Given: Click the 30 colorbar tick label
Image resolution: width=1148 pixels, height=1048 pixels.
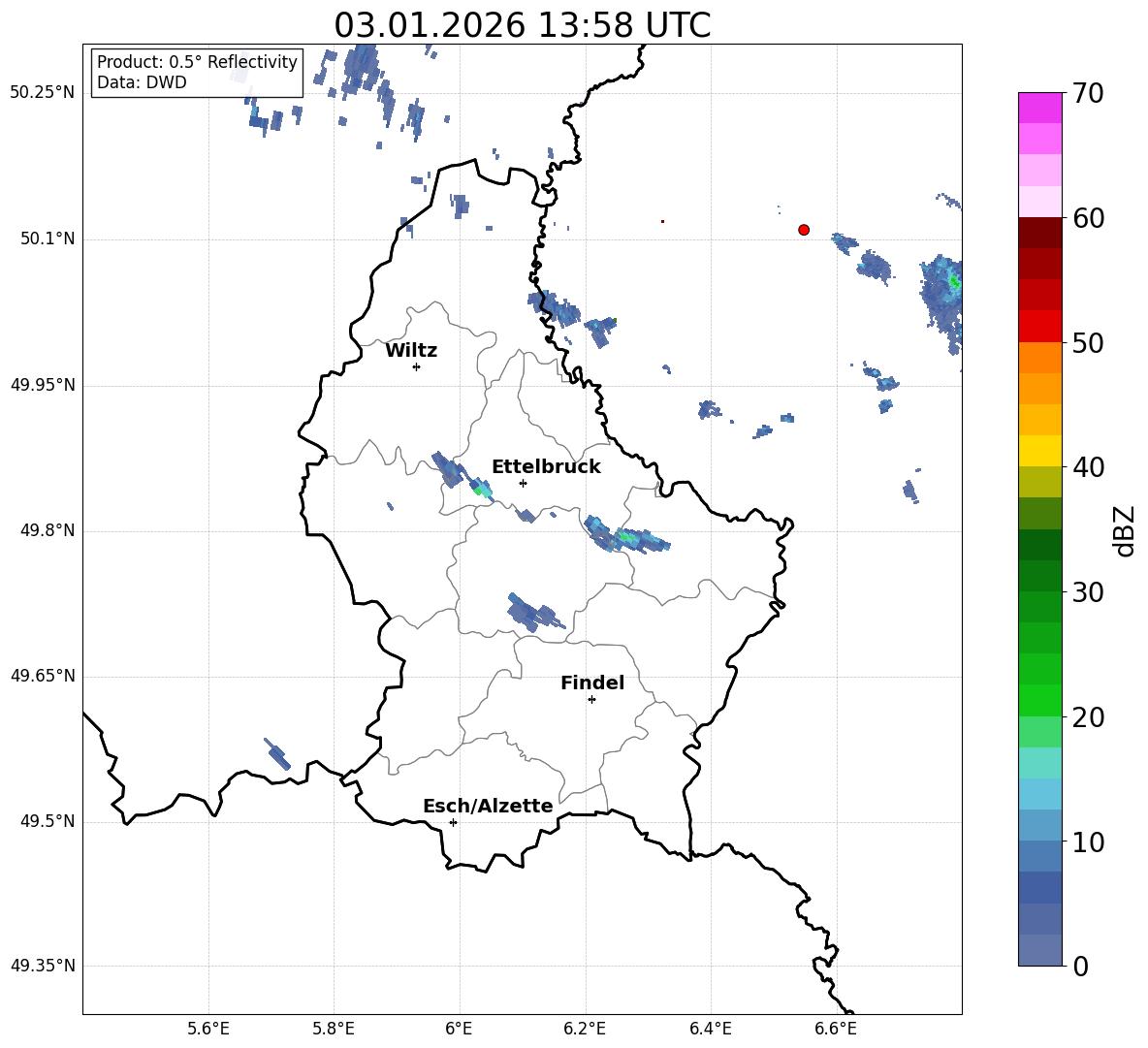Looking at the screenshot, I should (x=1088, y=592).
